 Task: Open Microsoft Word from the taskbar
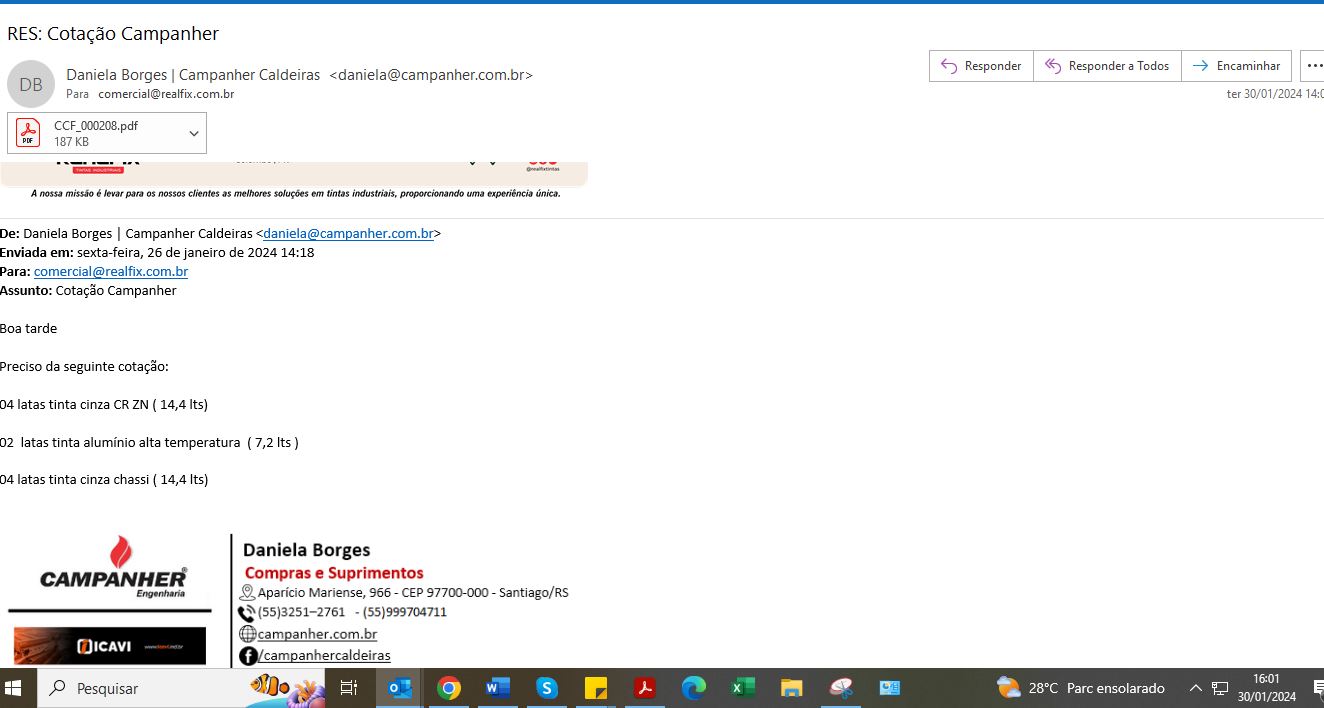tap(497, 688)
